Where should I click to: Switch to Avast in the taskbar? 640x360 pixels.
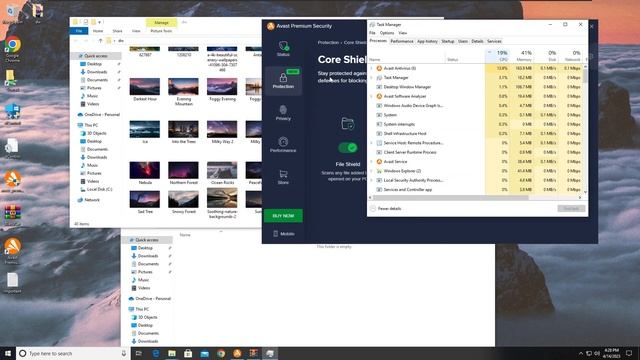tap(237, 353)
